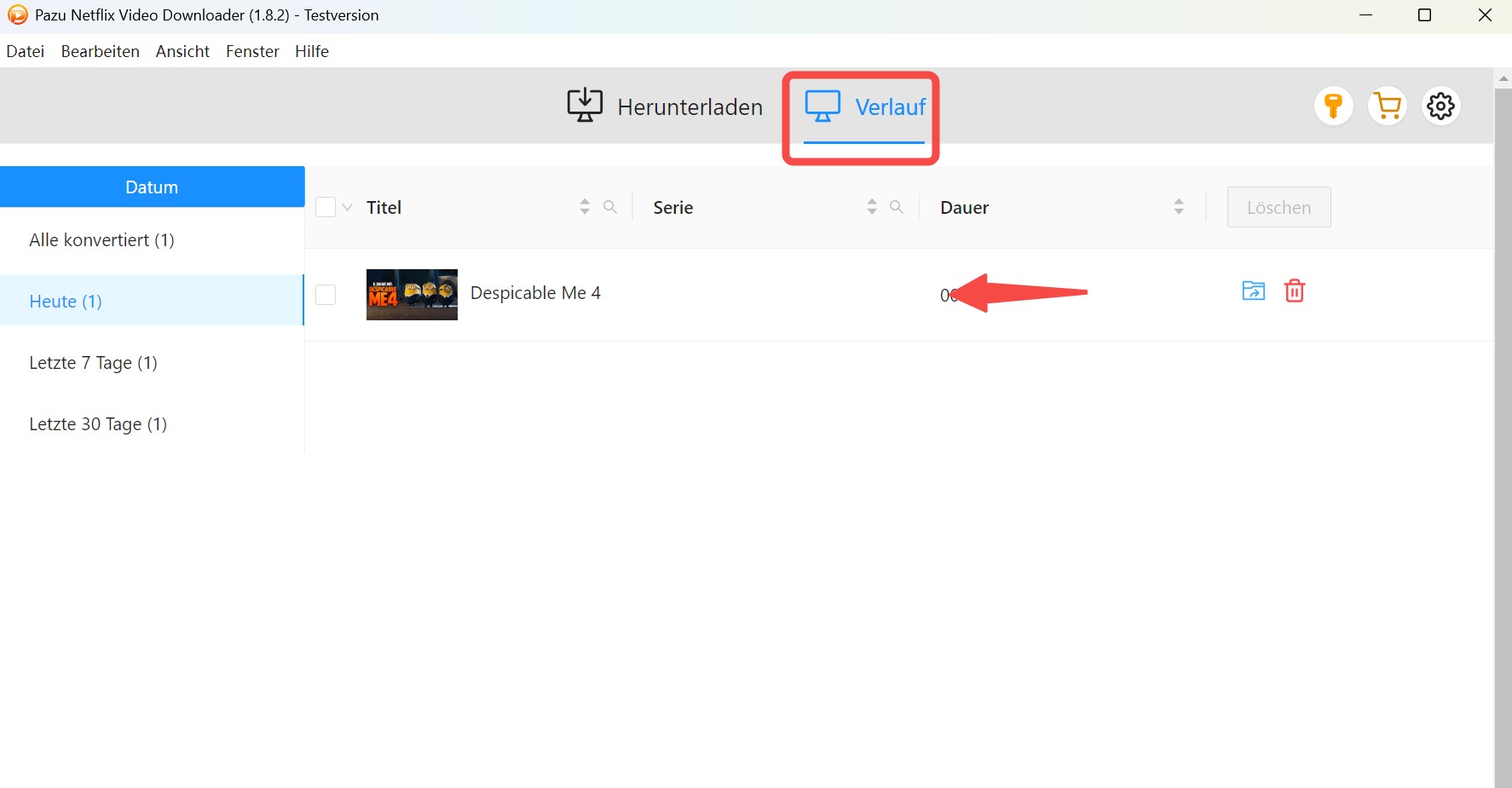The image size is (1512, 788).
Task: Tick the select-all checkbox in header
Action: coord(326,207)
